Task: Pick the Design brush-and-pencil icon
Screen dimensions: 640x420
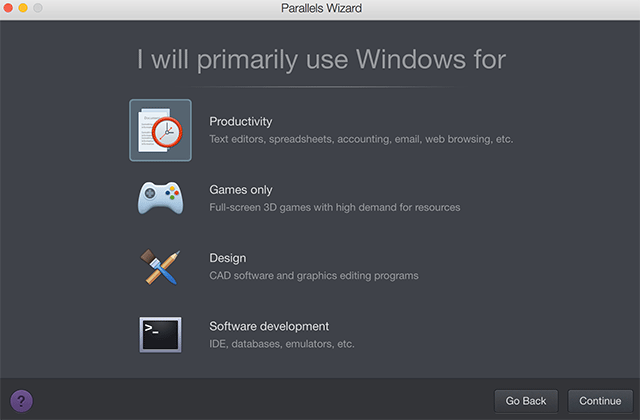Action: click(160, 267)
